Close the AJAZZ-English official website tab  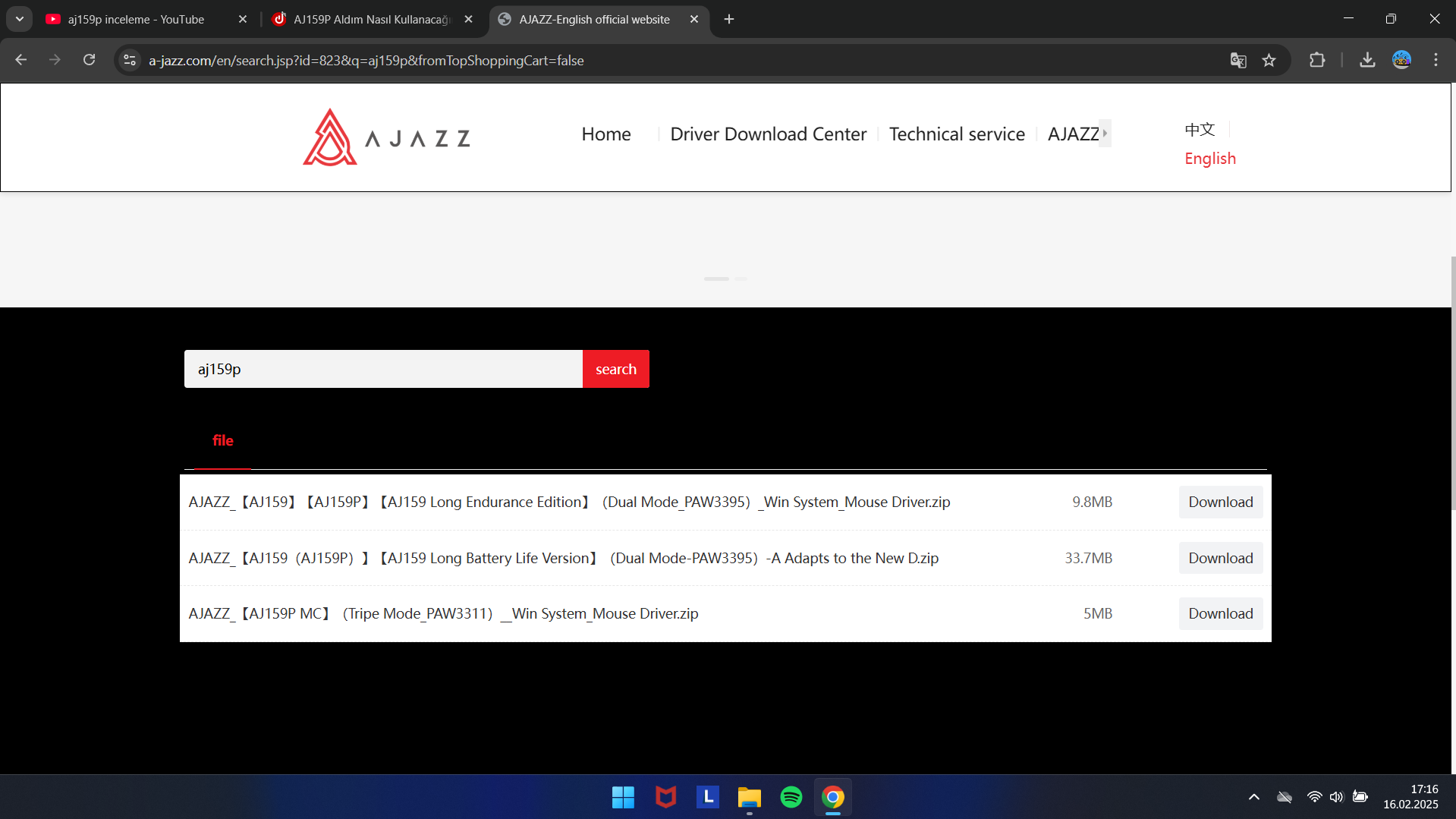click(694, 19)
